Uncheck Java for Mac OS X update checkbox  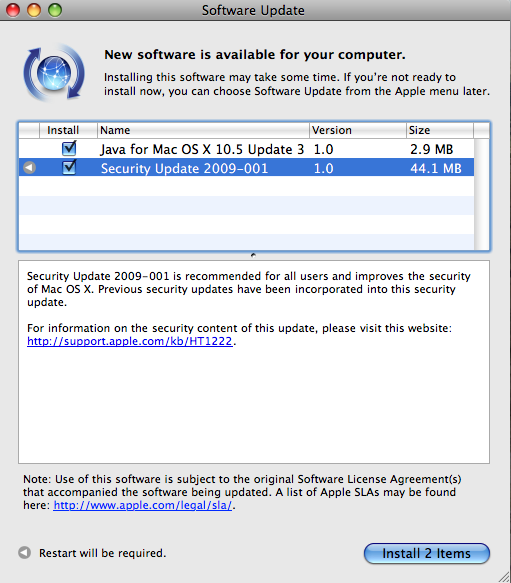tap(69, 148)
